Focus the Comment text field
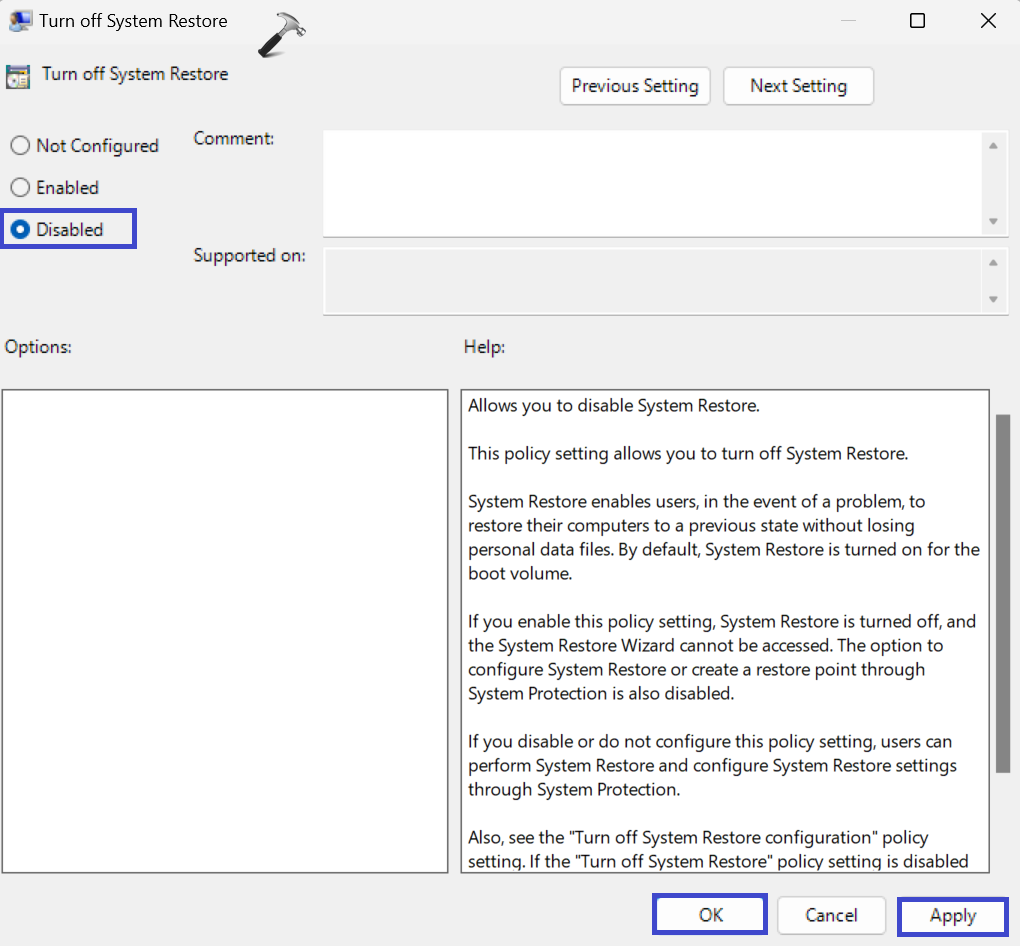 tap(650, 183)
